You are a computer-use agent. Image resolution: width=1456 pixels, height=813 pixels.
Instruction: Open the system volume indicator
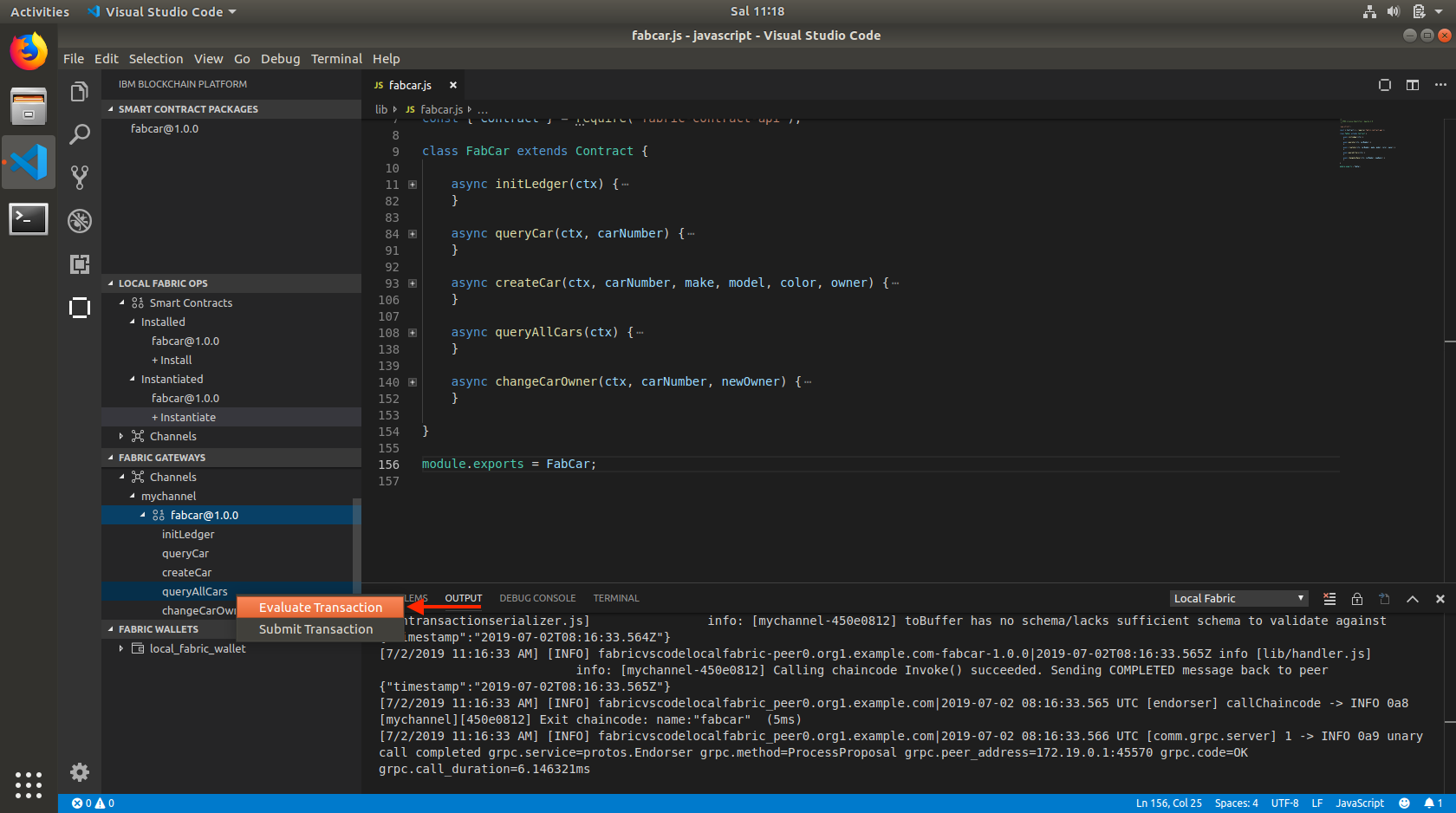[1394, 11]
